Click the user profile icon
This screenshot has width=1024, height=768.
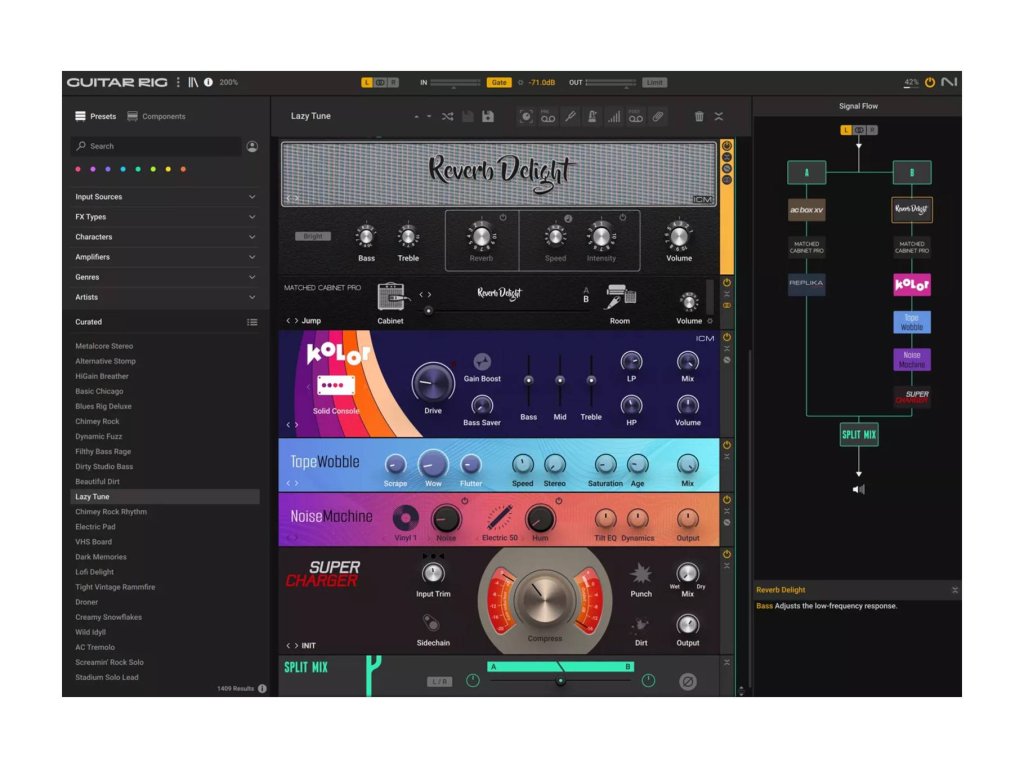pyautogui.click(x=252, y=146)
